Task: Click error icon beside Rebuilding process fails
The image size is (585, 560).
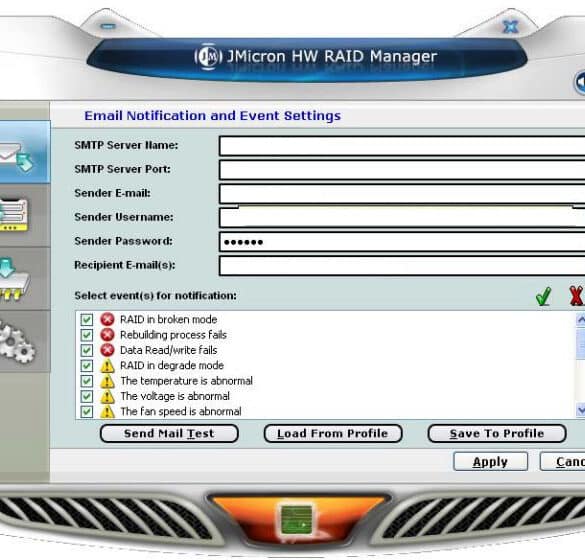Action: point(107,335)
